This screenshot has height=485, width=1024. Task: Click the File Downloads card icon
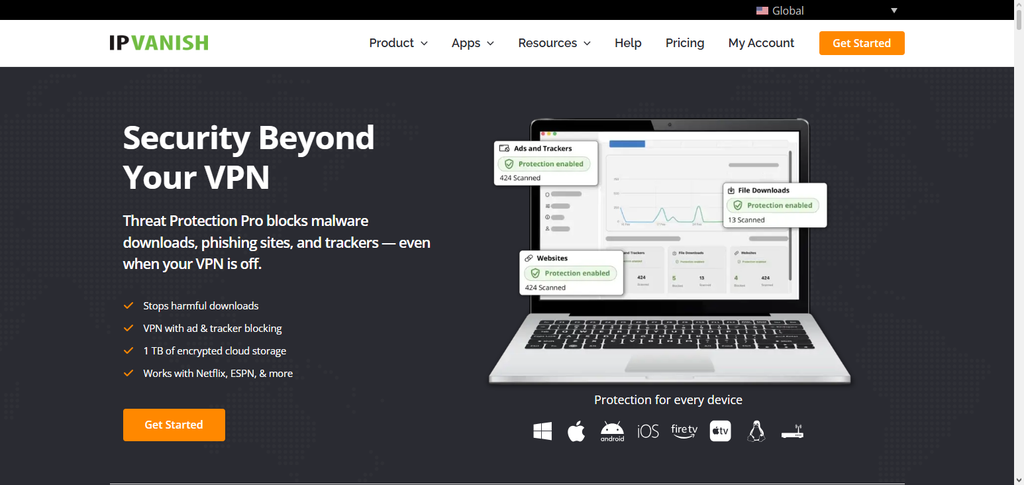point(730,191)
